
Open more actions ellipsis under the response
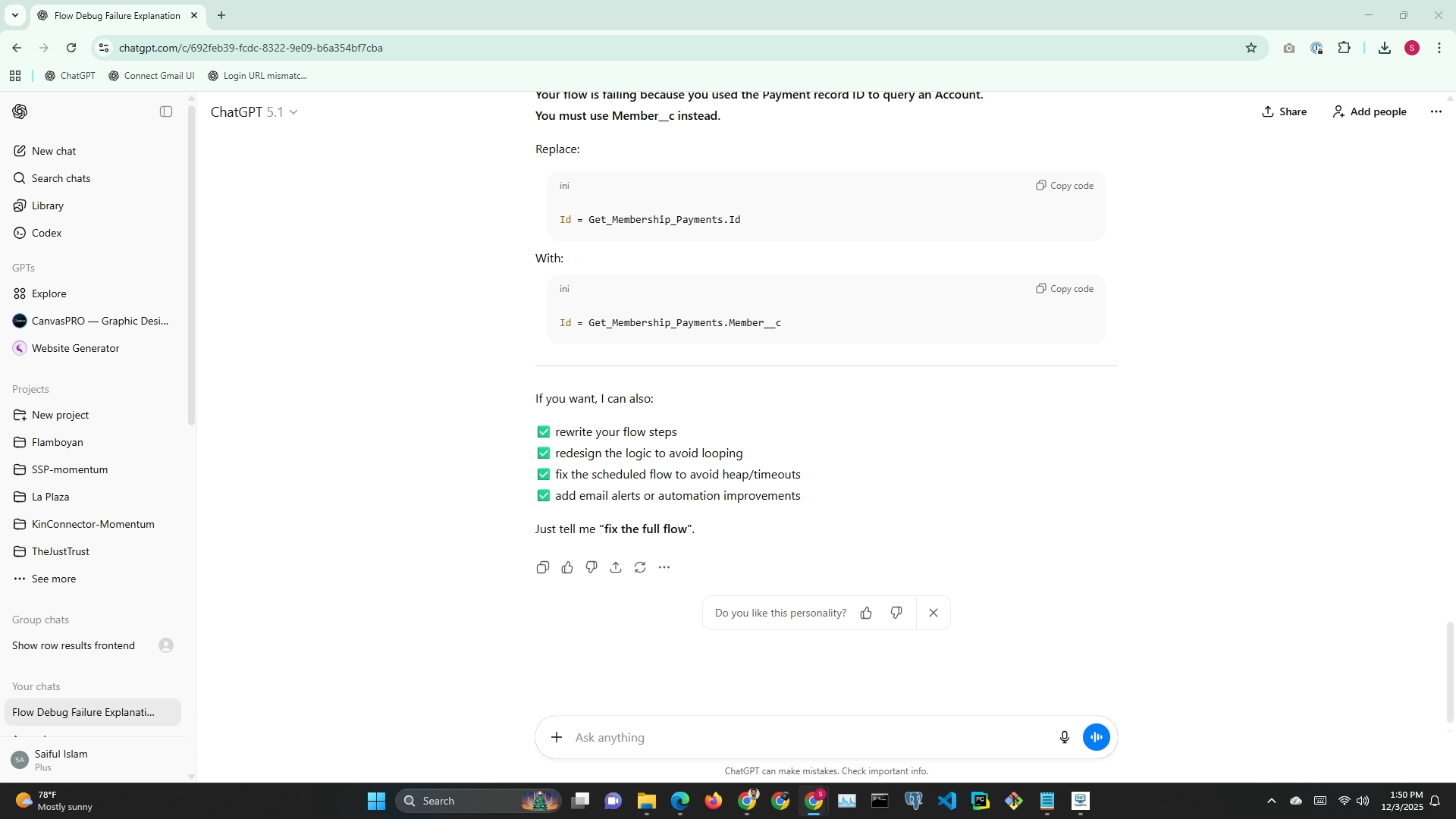[x=664, y=567]
